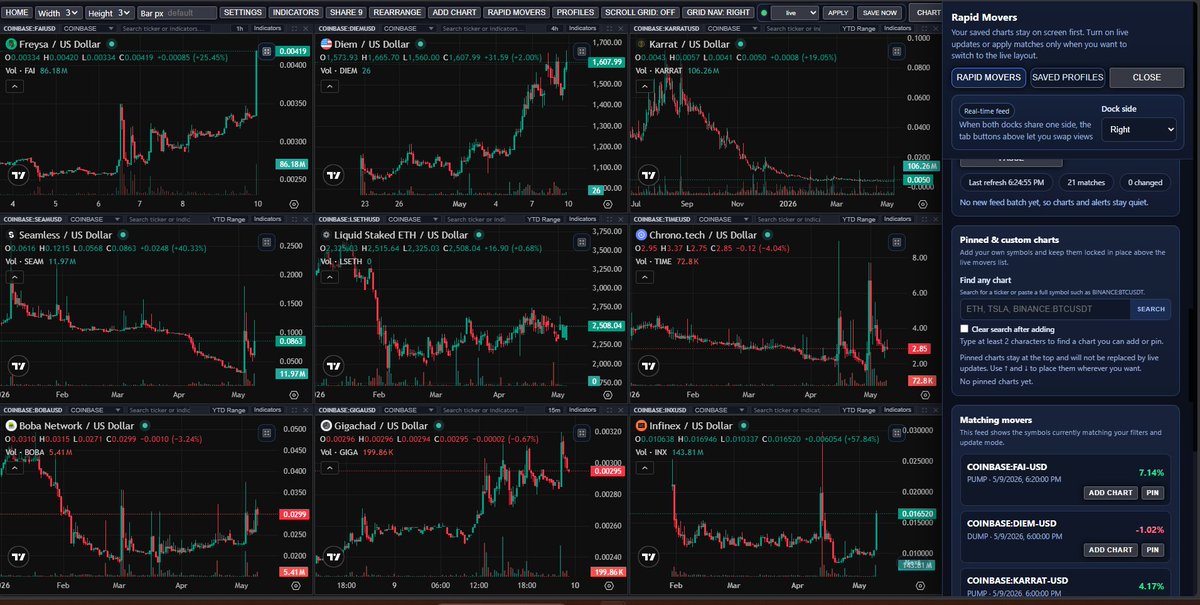The height and width of the screenshot is (605, 1200).
Task: Switch to the HOME tab
Action: pyautogui.click(x=17, y=12)
